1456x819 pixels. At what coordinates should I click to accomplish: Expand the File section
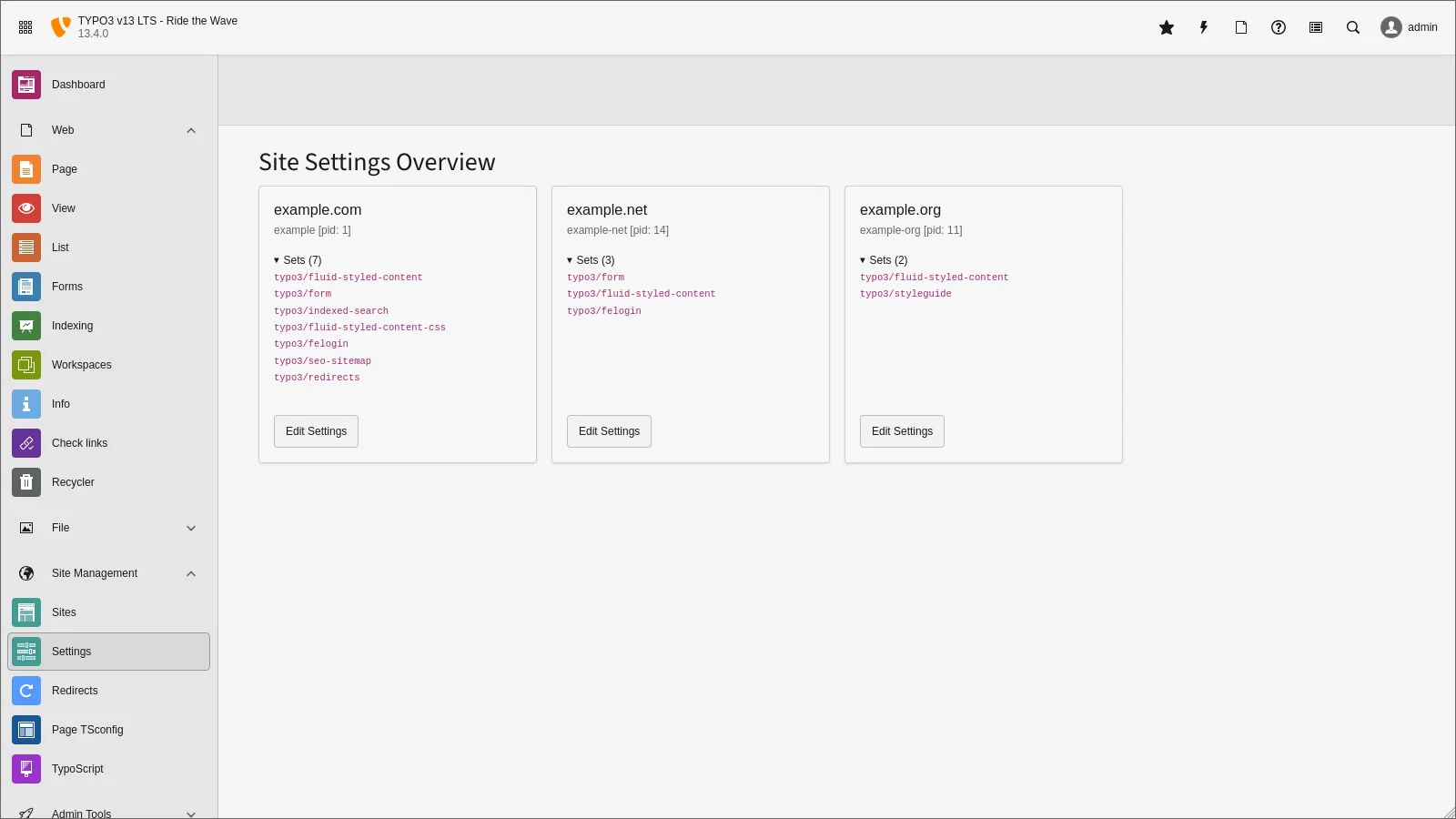(x=191, y=528)
